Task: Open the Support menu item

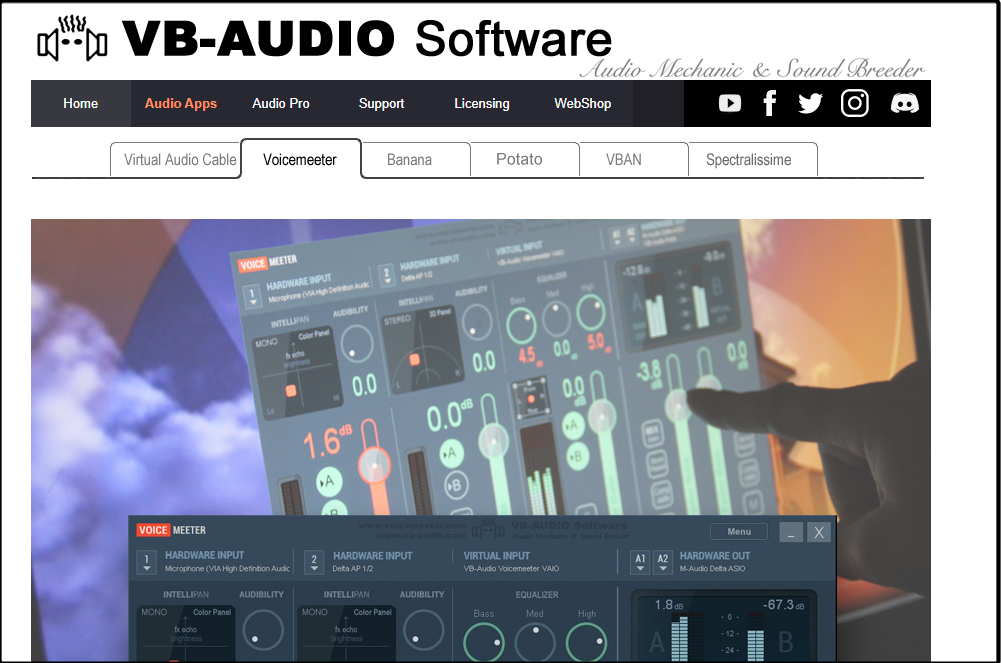Action: [381, 103]
